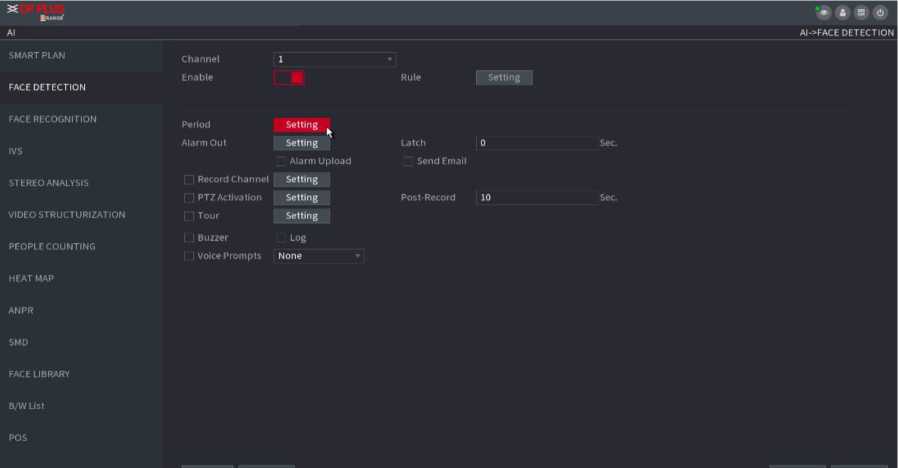This screenshot has width=898, height=468.
Task: Open the grid menu icon in top bar
Action: 861,13
